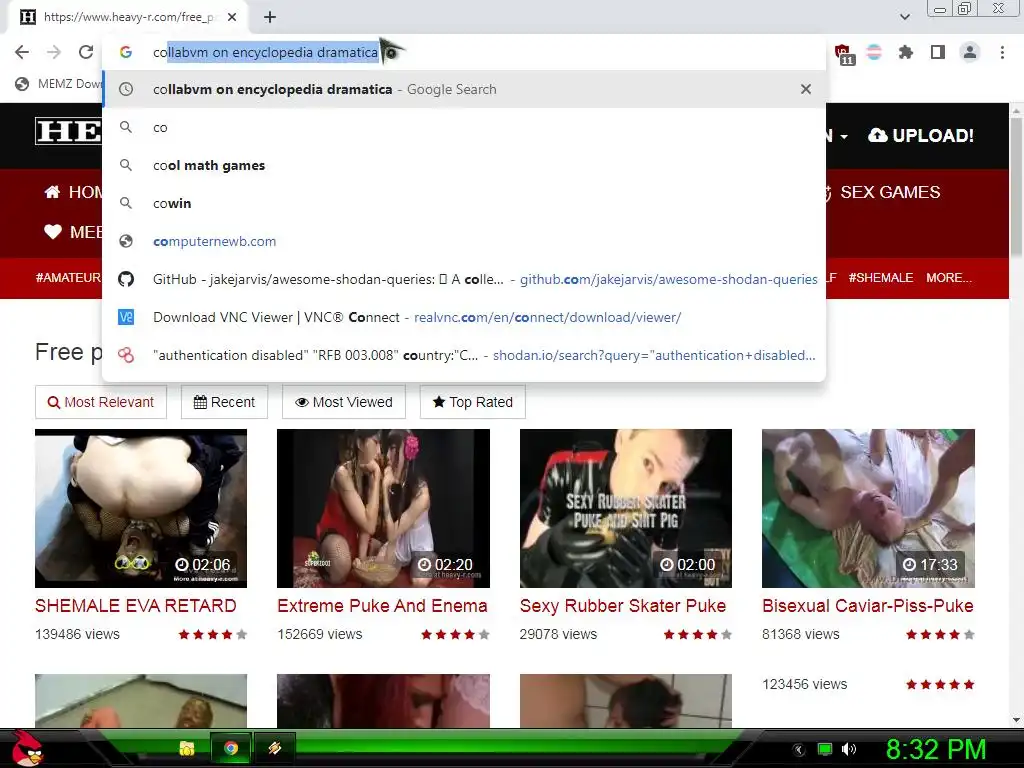Open the uBlock extension icon with badge
Image resolution: width=1024 pixels, height=768 pixels.
tap(843, 54)
